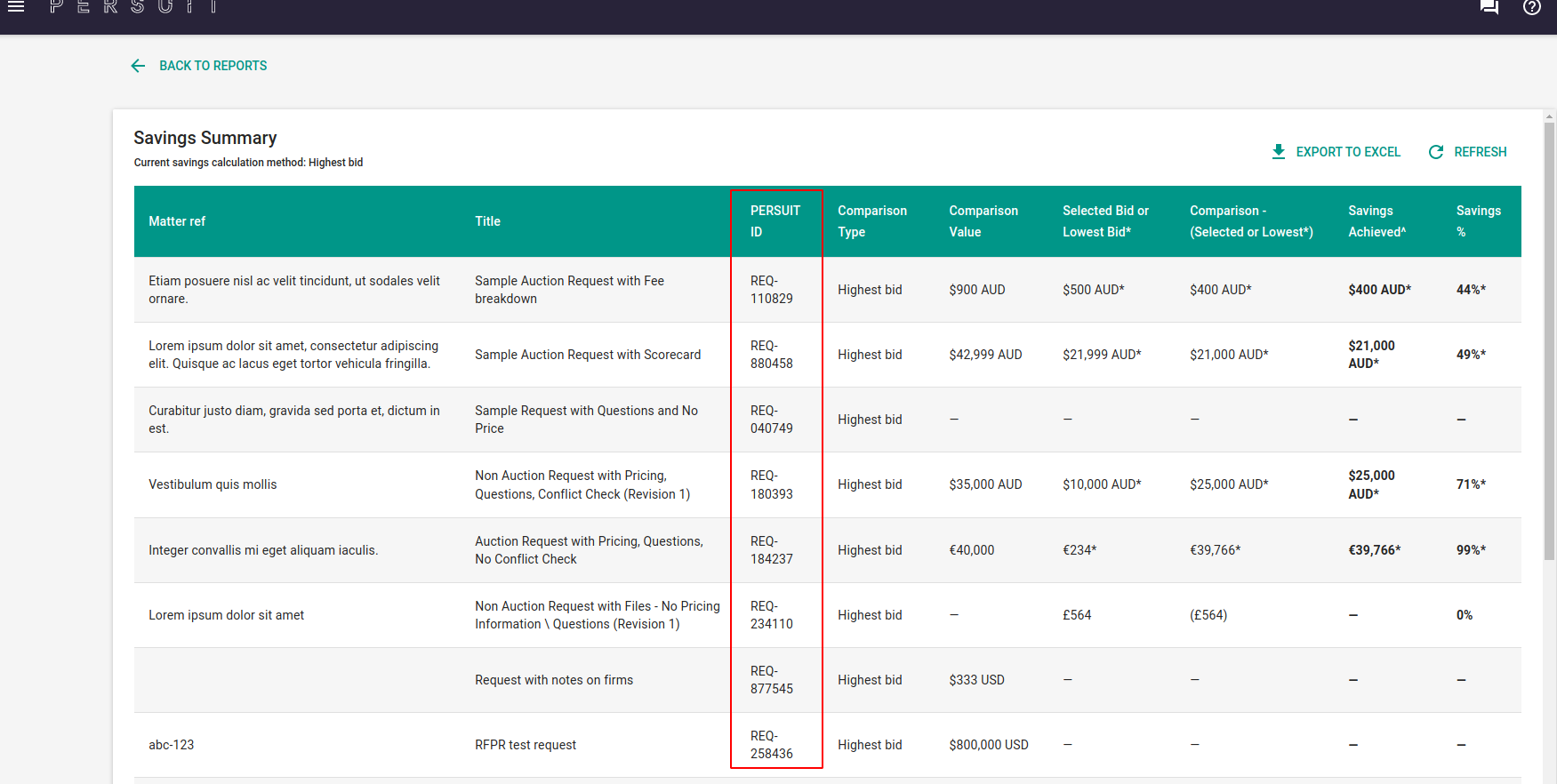Viewport: 1557px width, 784px height.
Task: Go back via Back to Reports link
Action: [x=213, y=66]
